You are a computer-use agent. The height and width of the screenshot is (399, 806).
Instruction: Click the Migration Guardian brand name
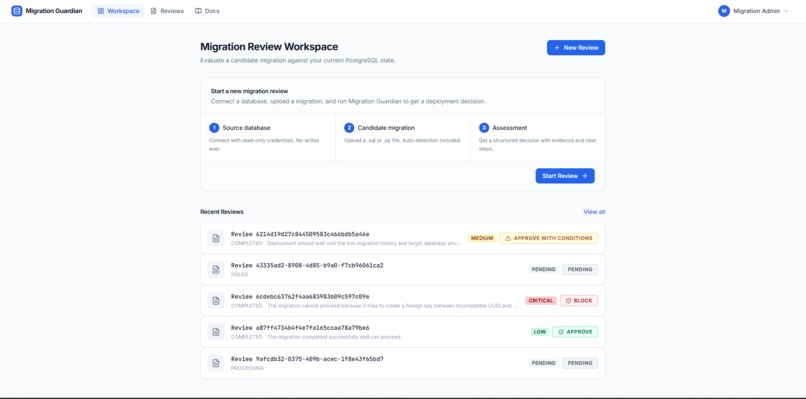(x=54, y=11)
